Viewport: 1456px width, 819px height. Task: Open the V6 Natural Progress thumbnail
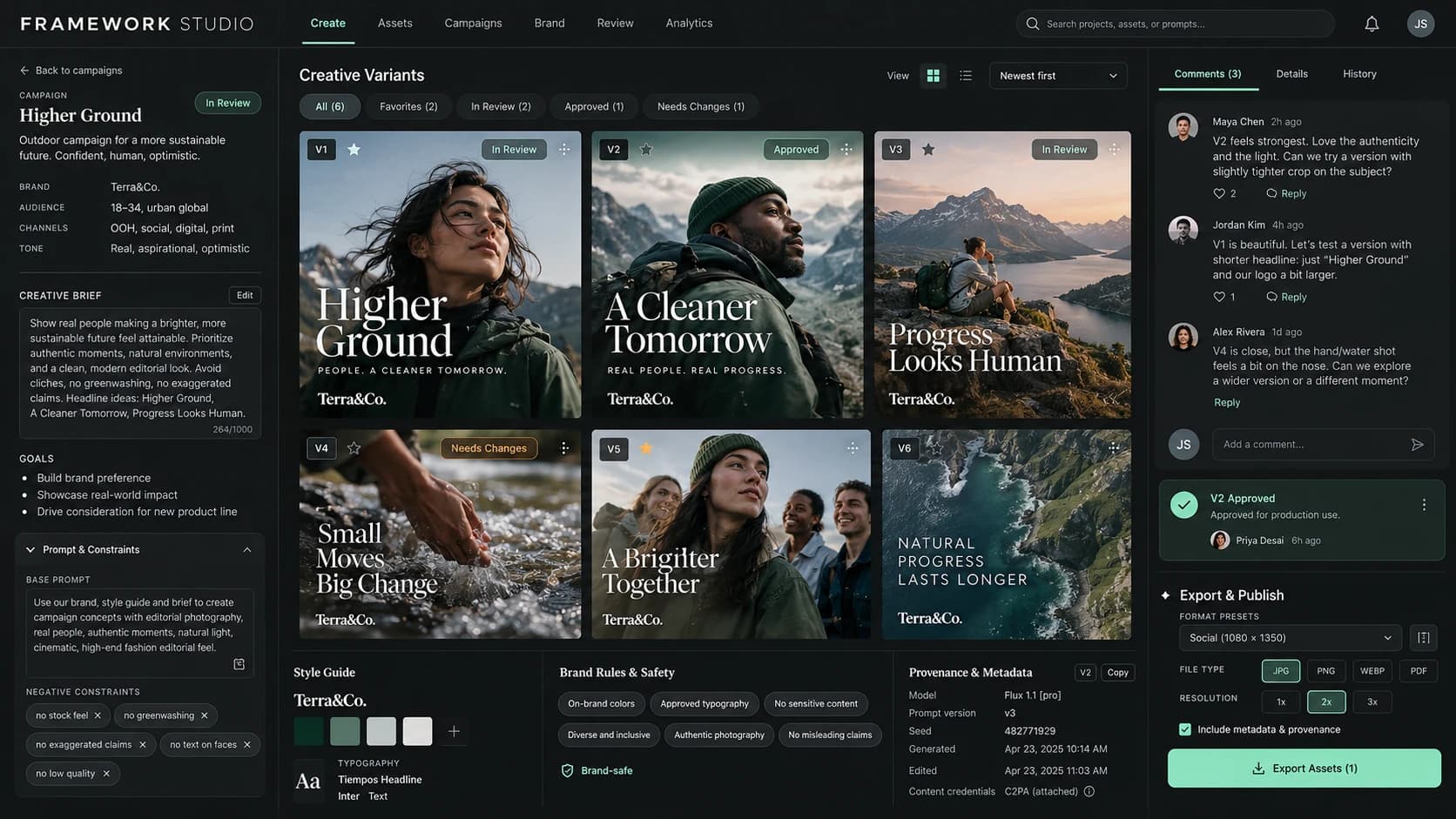point(1007,534)
